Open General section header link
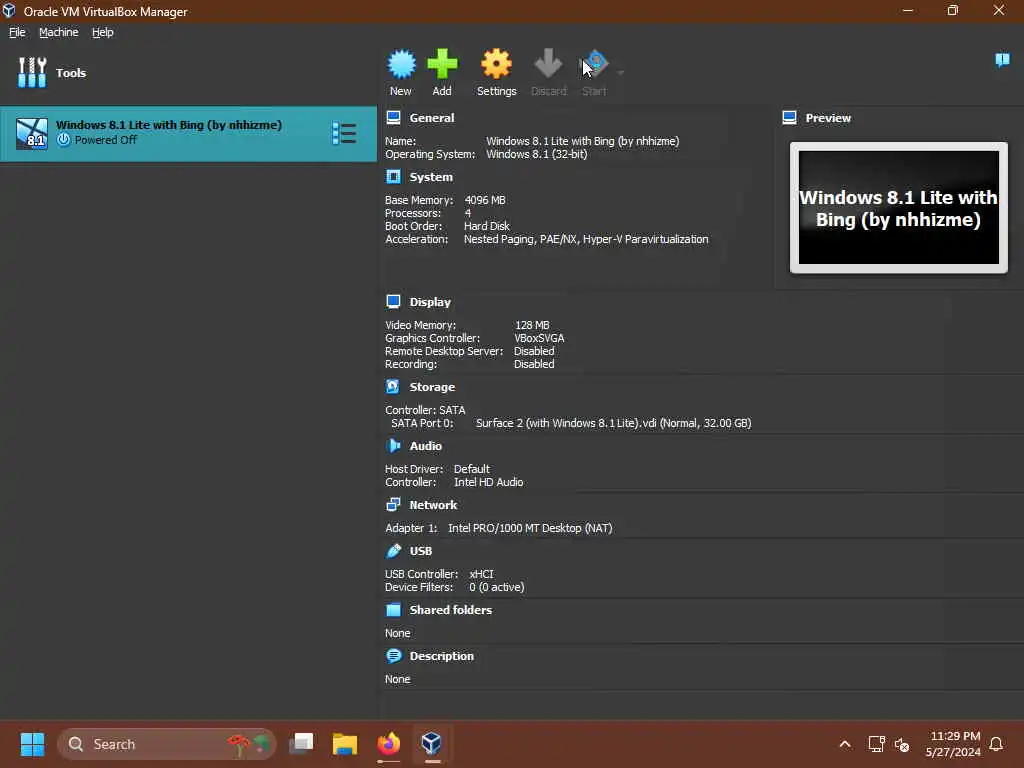Image resolution: width=1024 pixels, height=768 pixels. click(x=432, y=118)
